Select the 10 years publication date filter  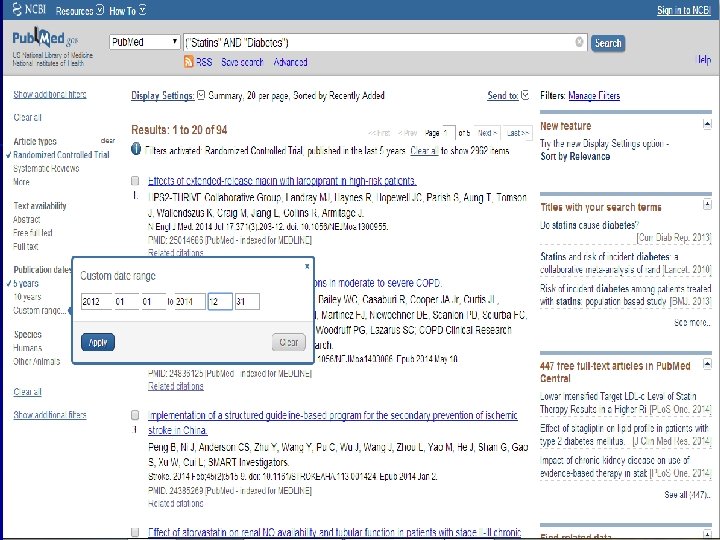click(27, 297)
